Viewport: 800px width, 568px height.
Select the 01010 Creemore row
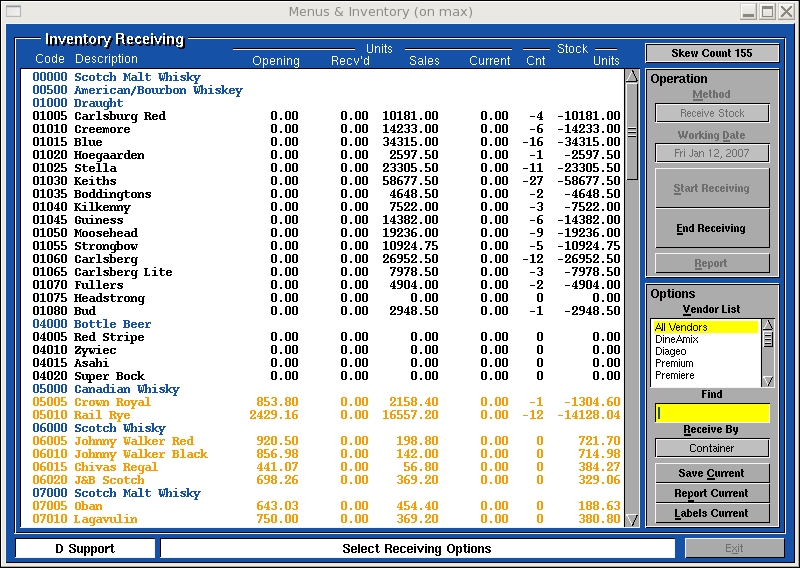322,129
